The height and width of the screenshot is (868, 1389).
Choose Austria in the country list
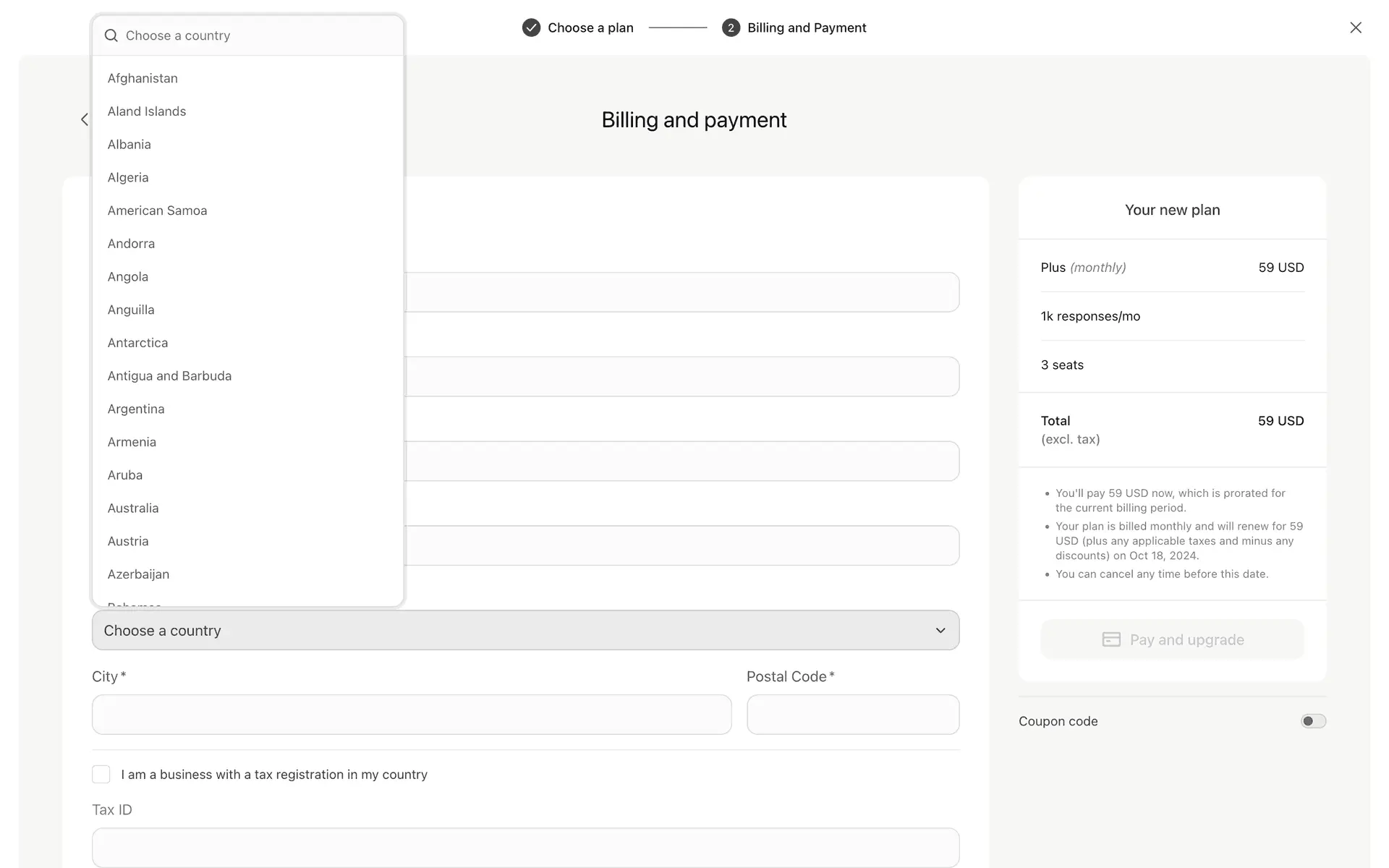(128, 541)
